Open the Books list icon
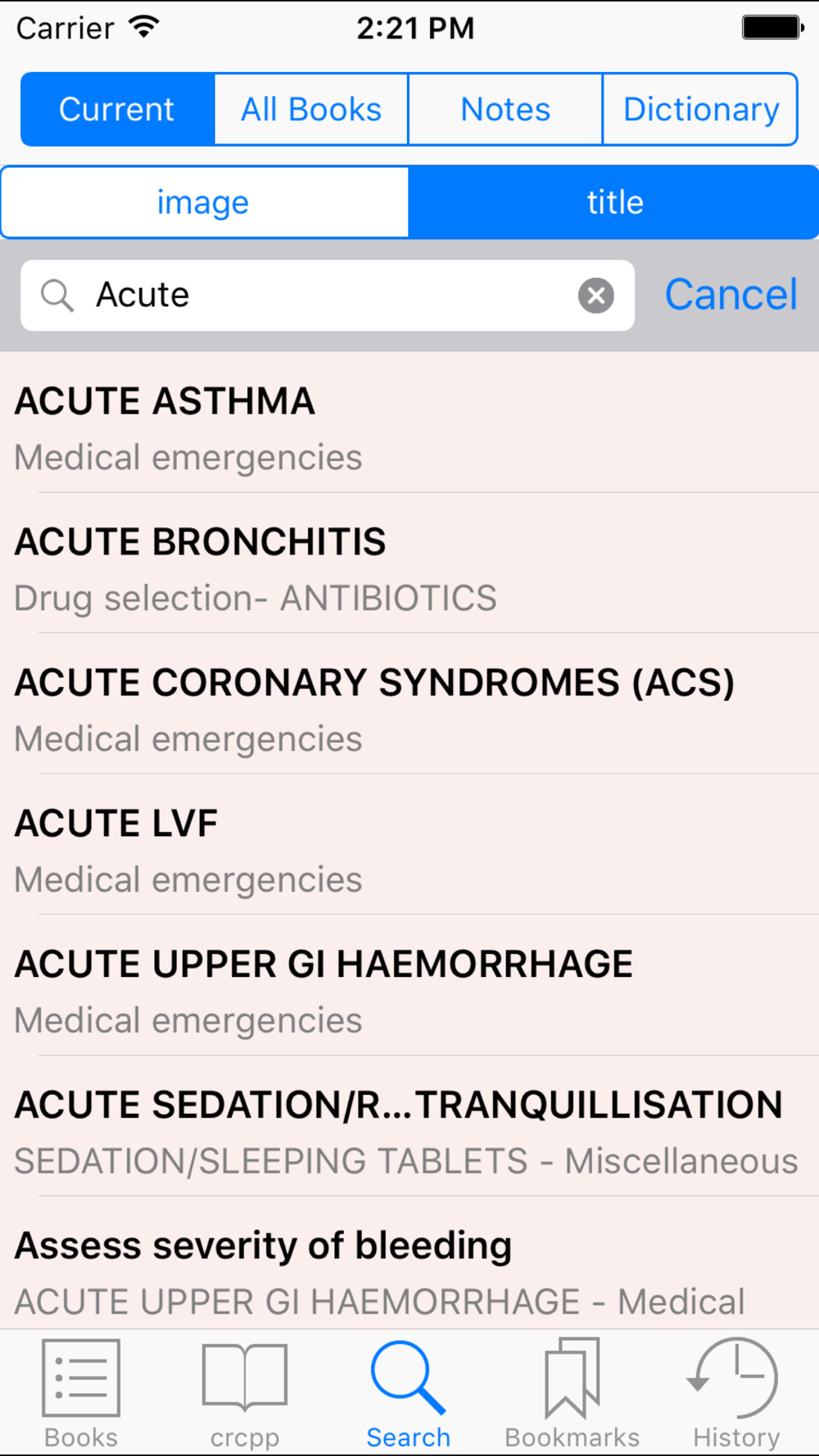This screenshot has width=819, height=1456. (81, 1379)
